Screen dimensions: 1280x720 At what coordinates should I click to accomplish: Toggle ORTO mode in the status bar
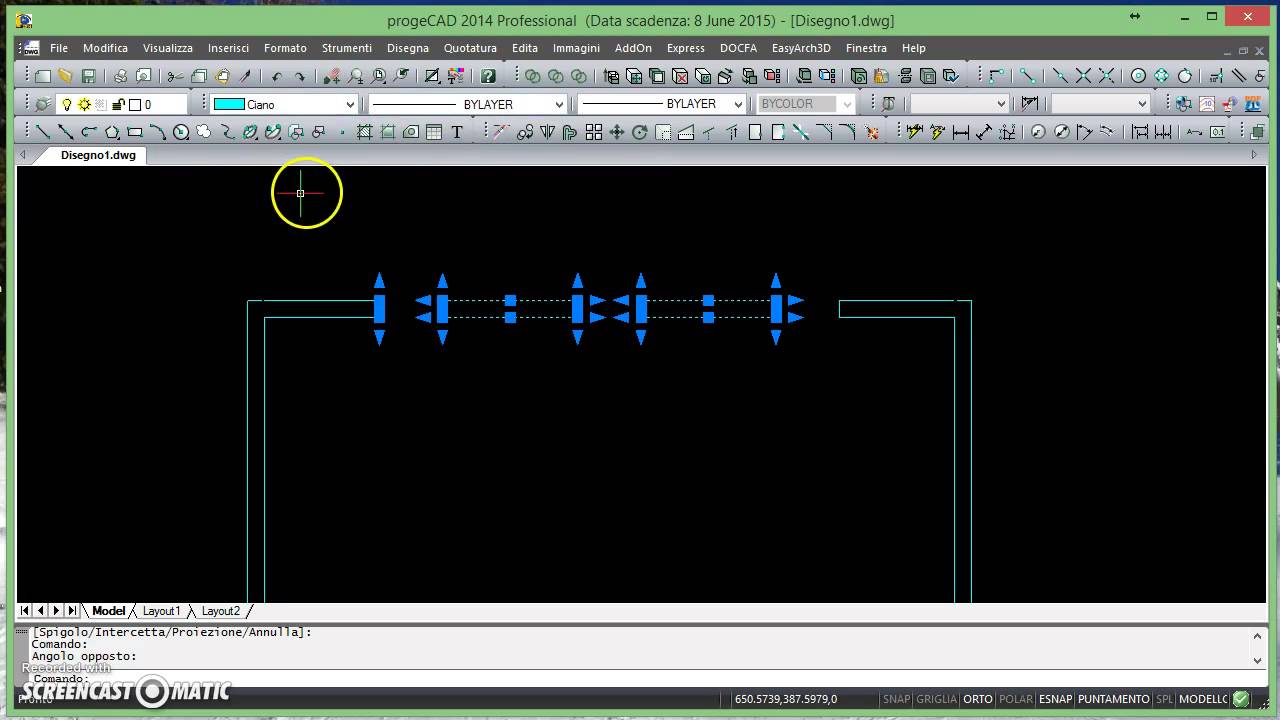click(x=978, y=699)
